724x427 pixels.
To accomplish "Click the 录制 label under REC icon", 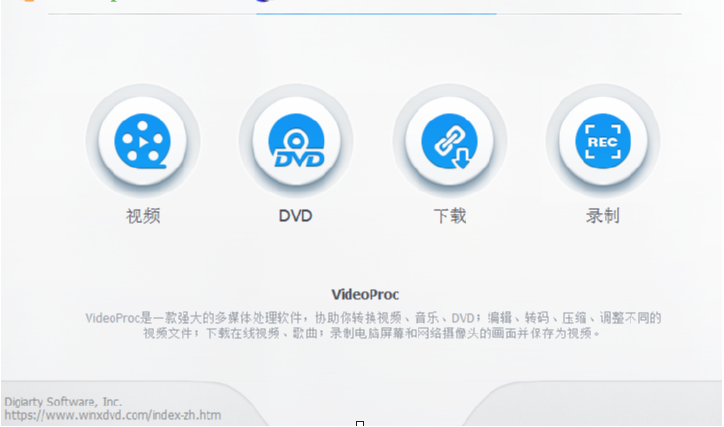I will click(x=603, y=216).
